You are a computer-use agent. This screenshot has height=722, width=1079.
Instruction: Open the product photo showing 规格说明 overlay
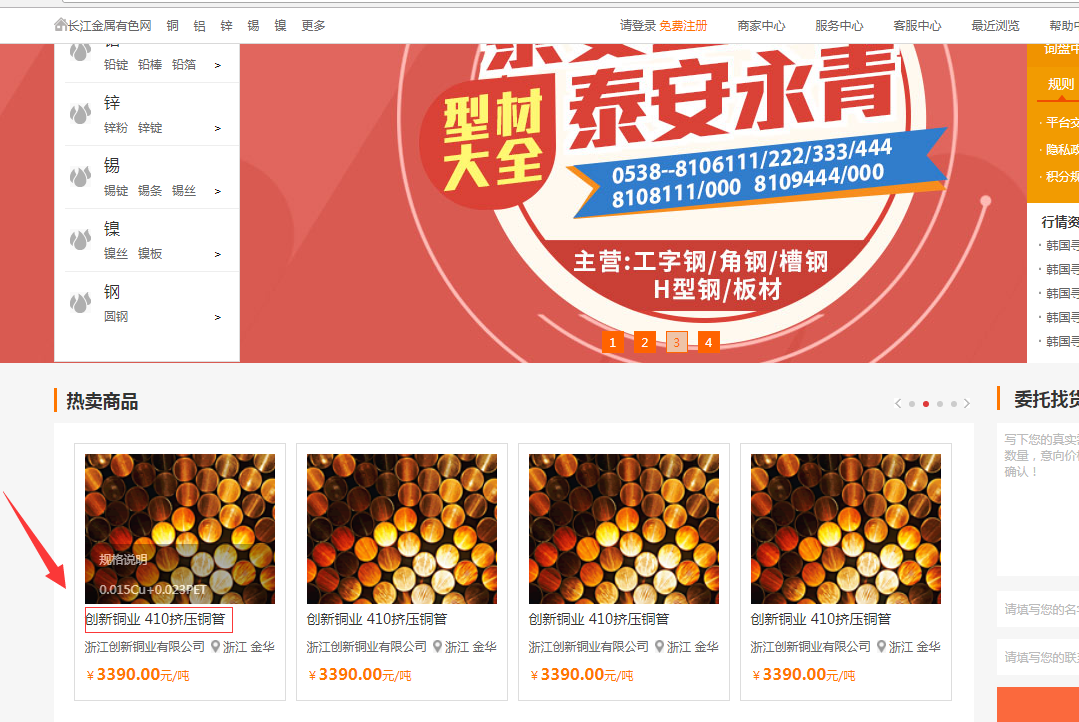click(180, 529)
